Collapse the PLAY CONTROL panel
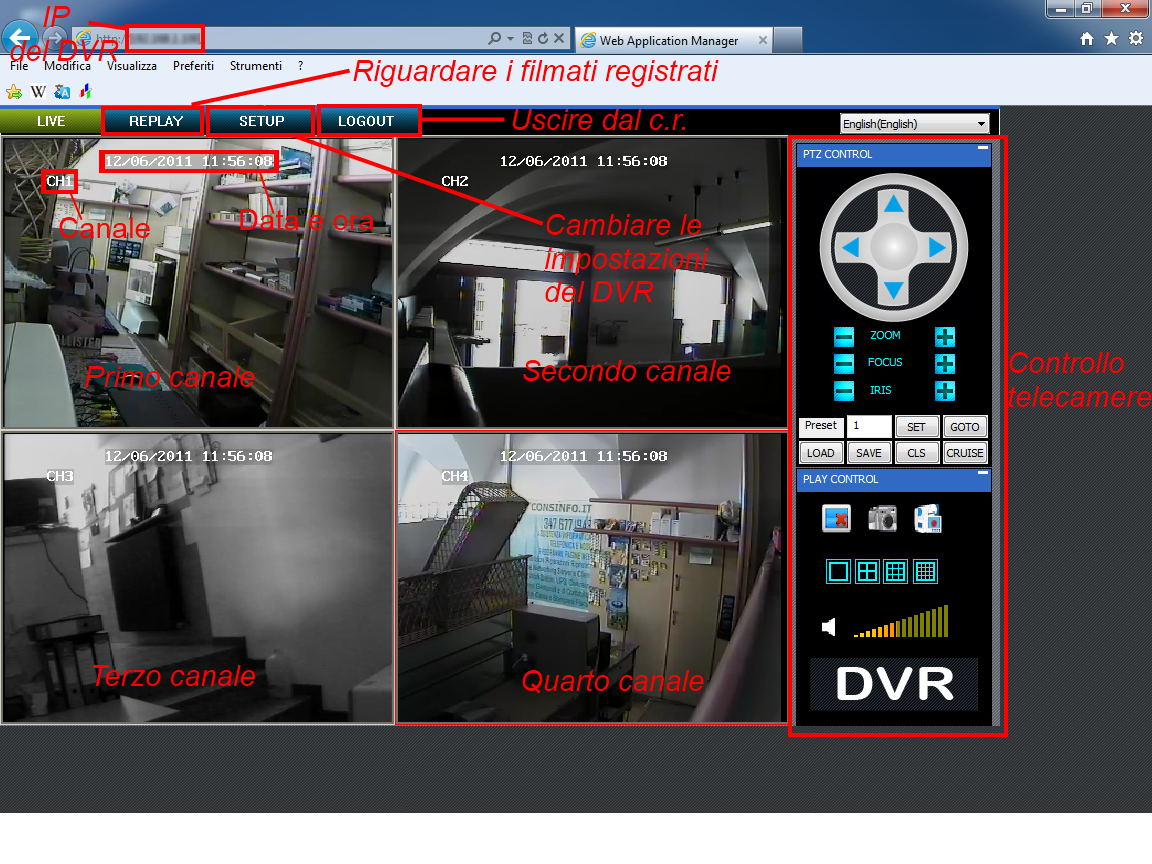The image size is (1152, 864). click(x=982, y=473)
